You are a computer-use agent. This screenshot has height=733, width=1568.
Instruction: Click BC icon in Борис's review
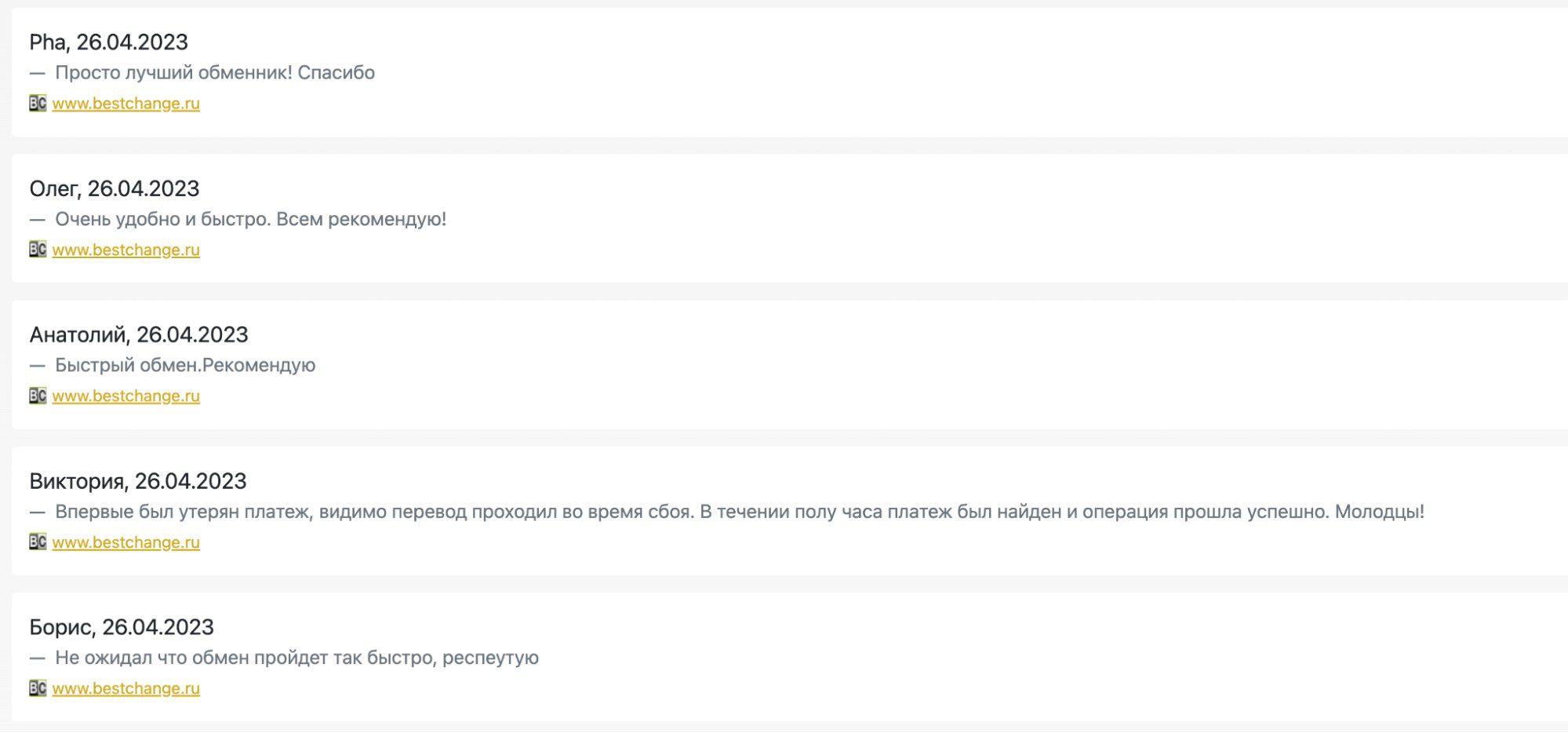[x=38, y=688]
